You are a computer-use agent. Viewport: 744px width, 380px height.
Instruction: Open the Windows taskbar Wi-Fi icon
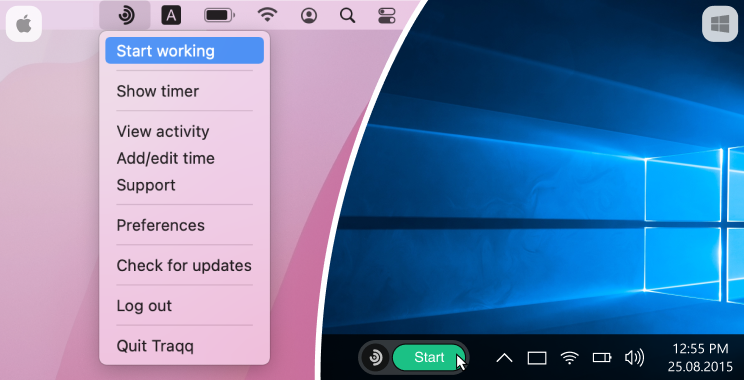(x=569, y=358)
